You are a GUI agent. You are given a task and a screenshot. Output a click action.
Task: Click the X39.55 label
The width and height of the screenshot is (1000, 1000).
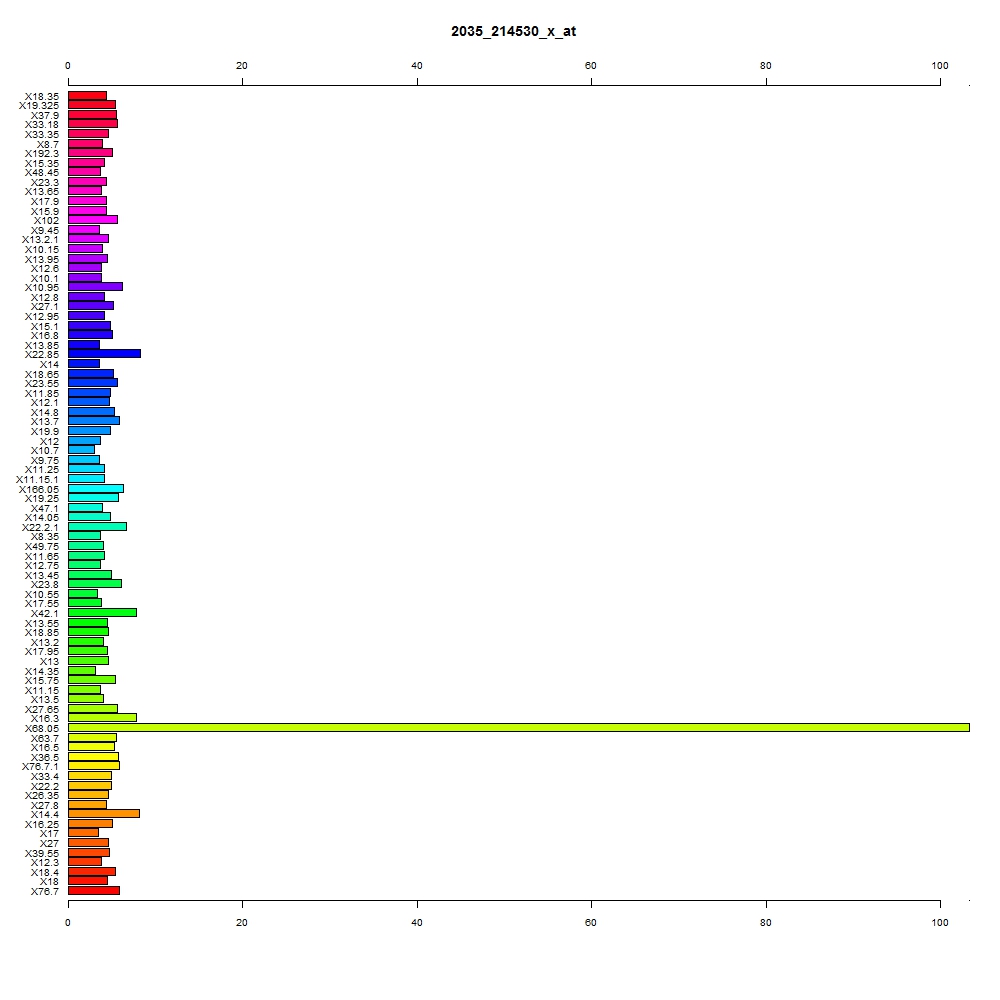pyautogui.click(x=41, y=853)
